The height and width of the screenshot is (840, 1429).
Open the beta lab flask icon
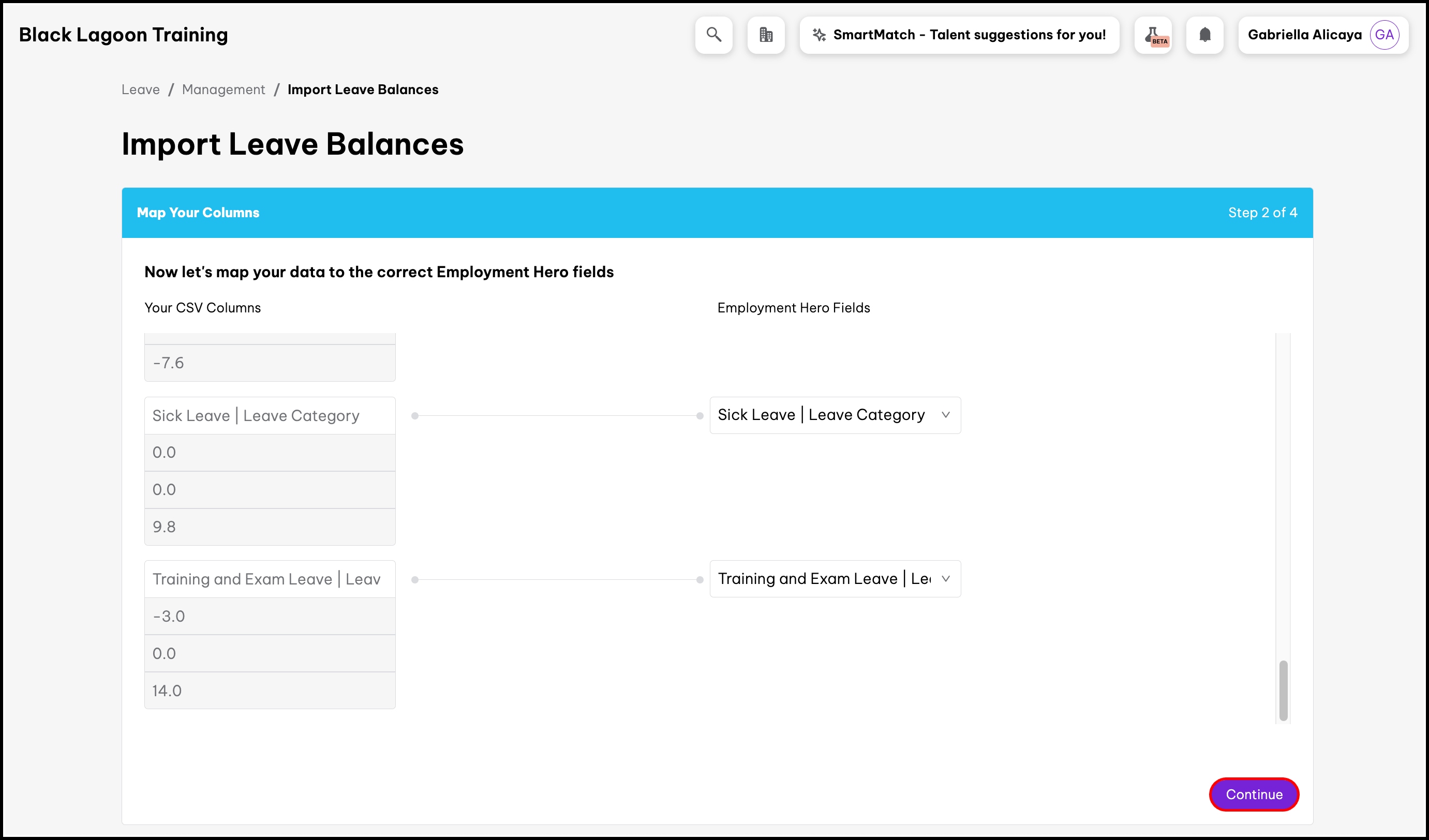(1153, 35)
